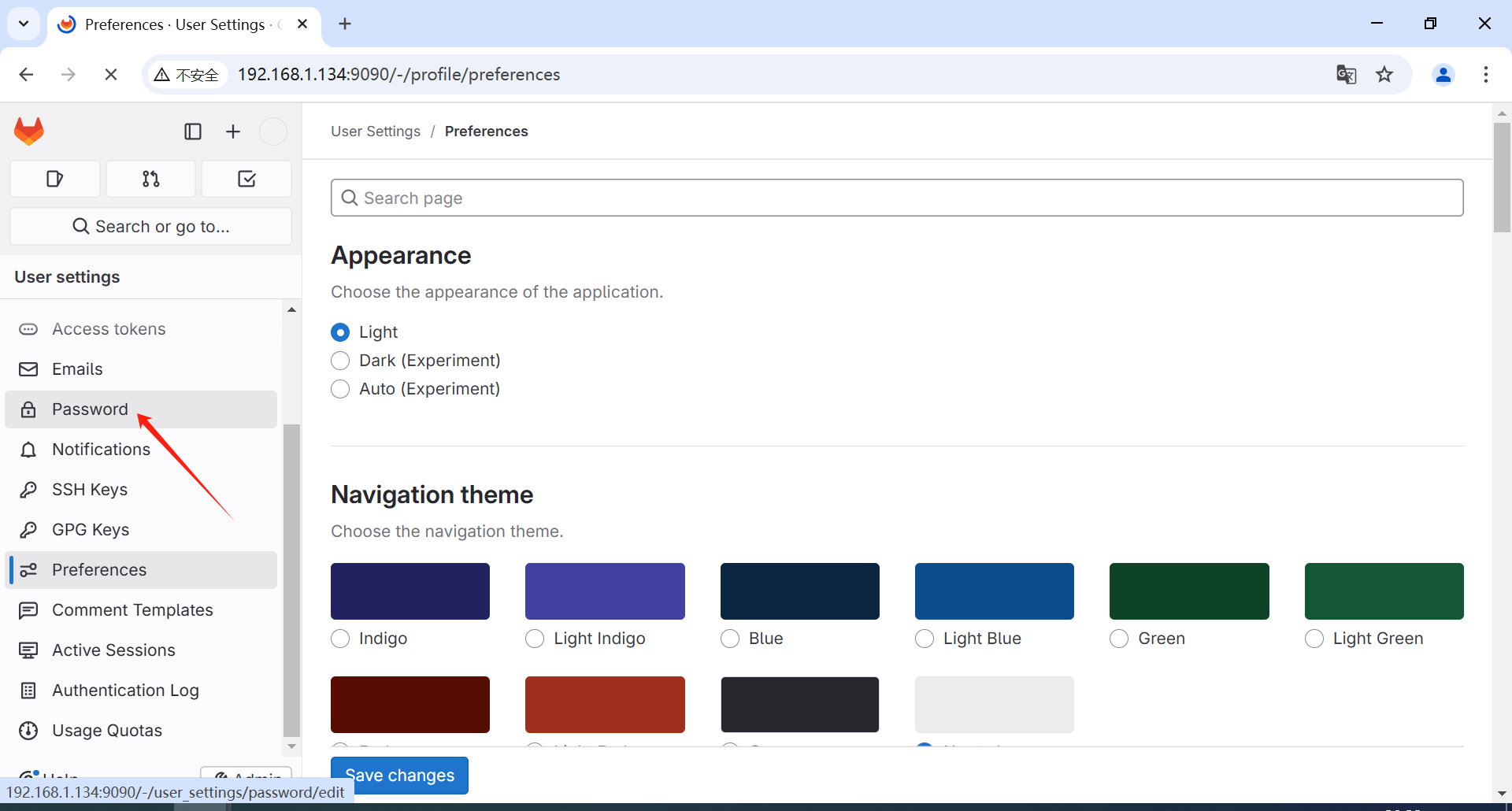Open the create new plus menu

tap(233, 131)
